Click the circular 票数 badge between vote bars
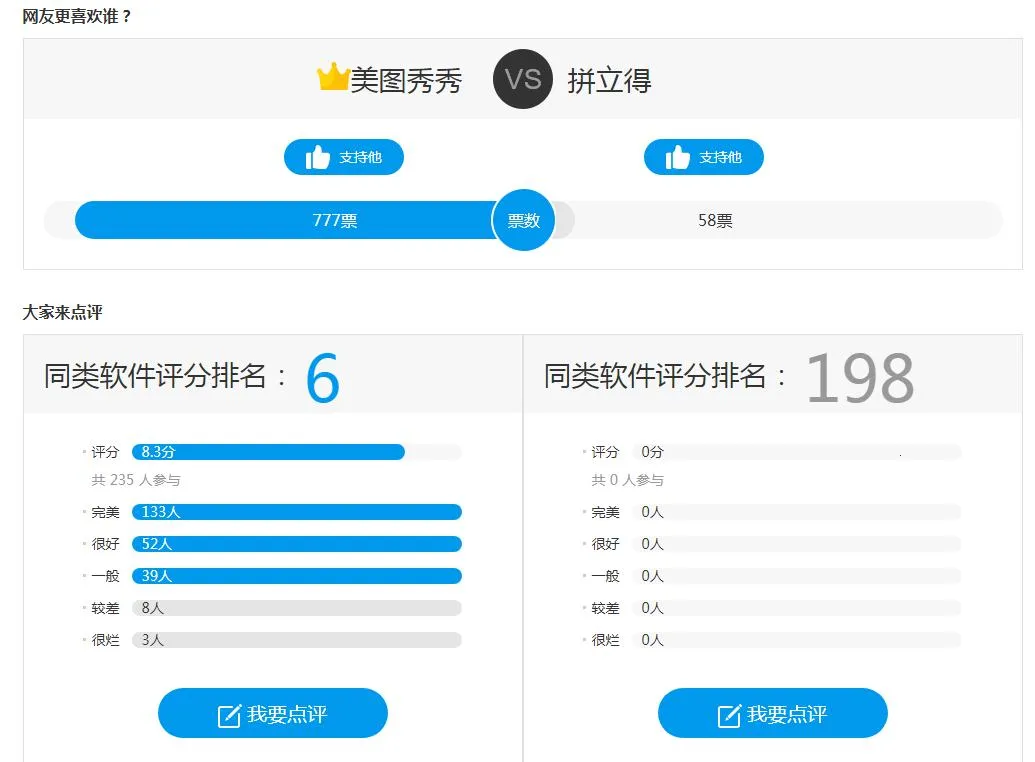Image resolution: width=1035 pixels, height=762 pixels. coord(523,220)
